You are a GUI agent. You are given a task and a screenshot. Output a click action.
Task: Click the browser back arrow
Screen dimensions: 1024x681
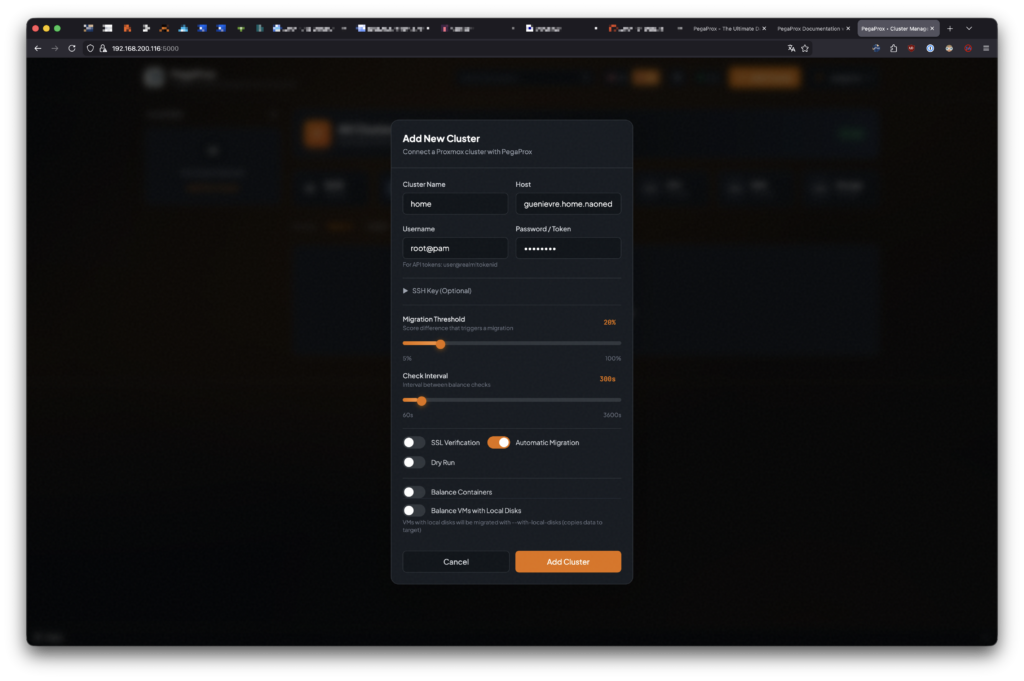38,48
